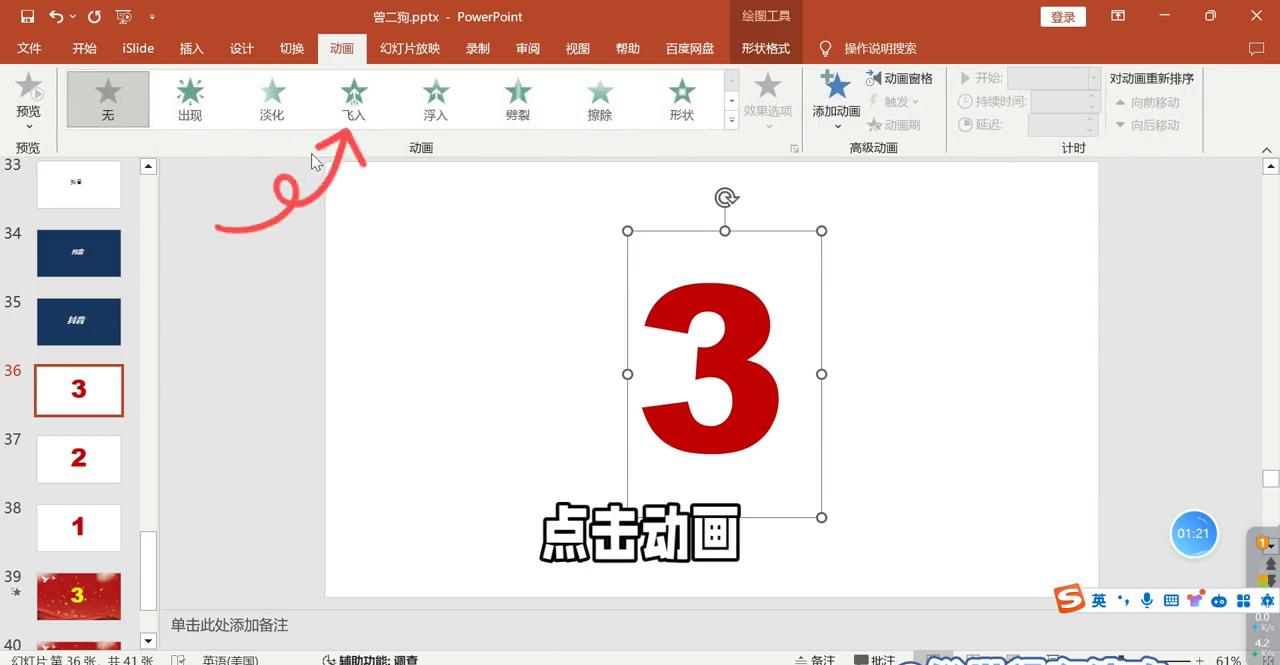Toggle the 动画窗格 animation pane
Viewport: 1280px width, 665px height.
pyautogui.click(x=899, y=78)
